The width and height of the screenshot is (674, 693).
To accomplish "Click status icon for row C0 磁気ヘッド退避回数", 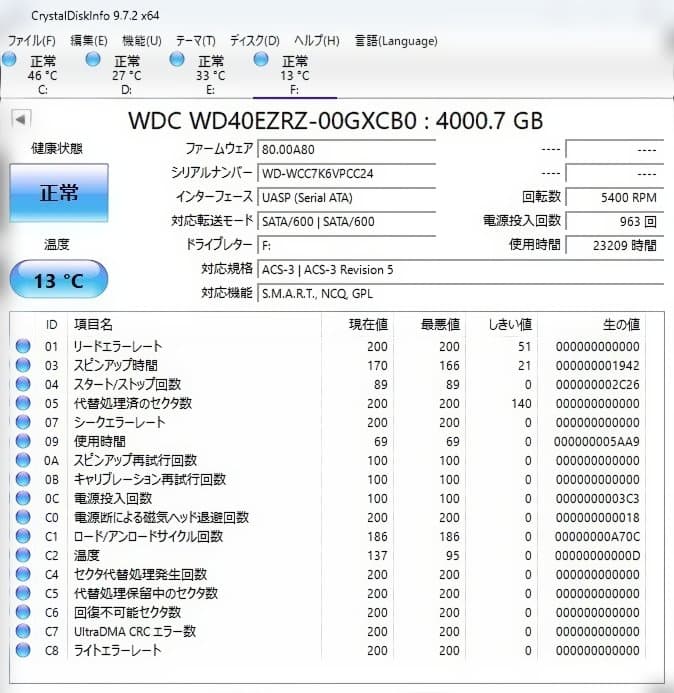I will point(23,517).
